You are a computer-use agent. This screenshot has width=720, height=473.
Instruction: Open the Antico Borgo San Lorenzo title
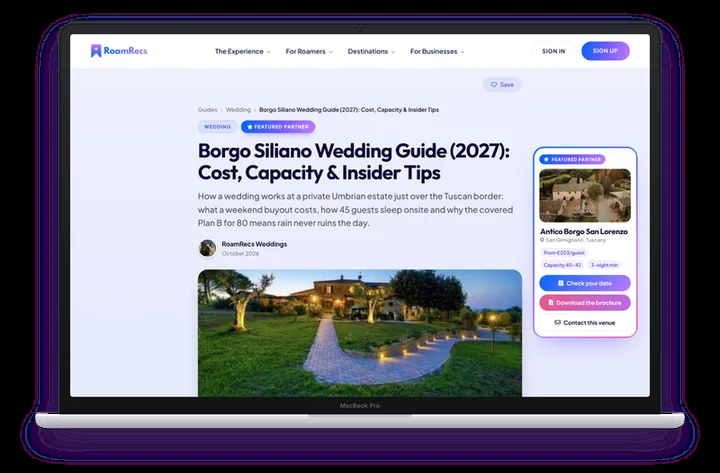584,231
